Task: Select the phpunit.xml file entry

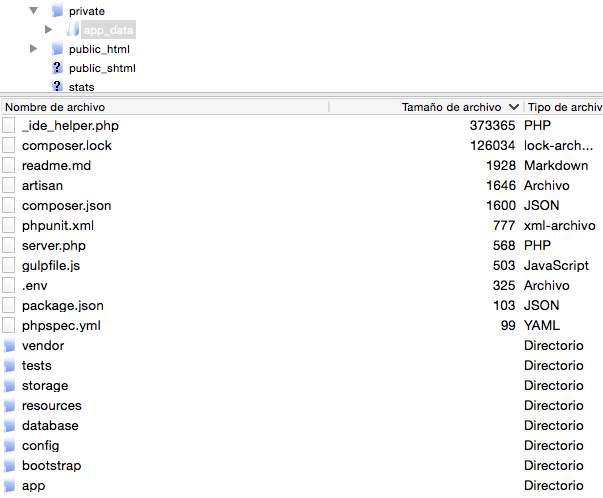Action: pyautogui.click(x=57, y=226)
